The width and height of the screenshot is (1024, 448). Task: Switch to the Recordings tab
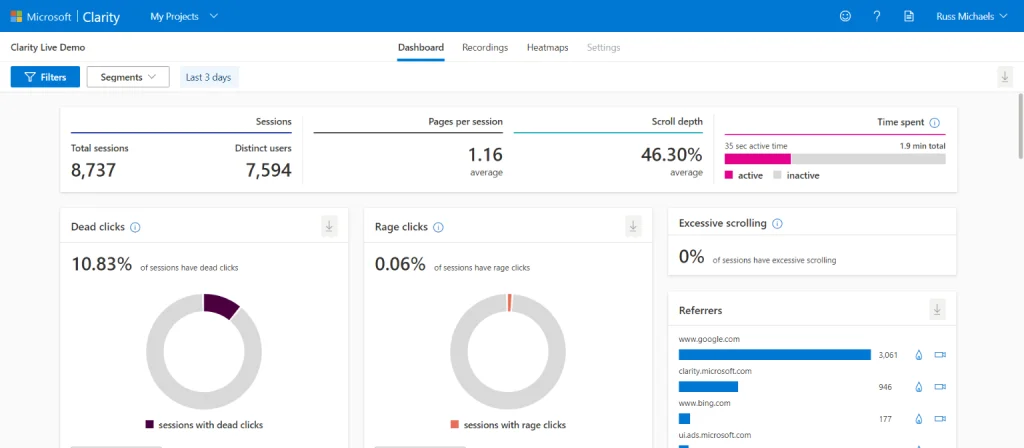tap(485, 48)
